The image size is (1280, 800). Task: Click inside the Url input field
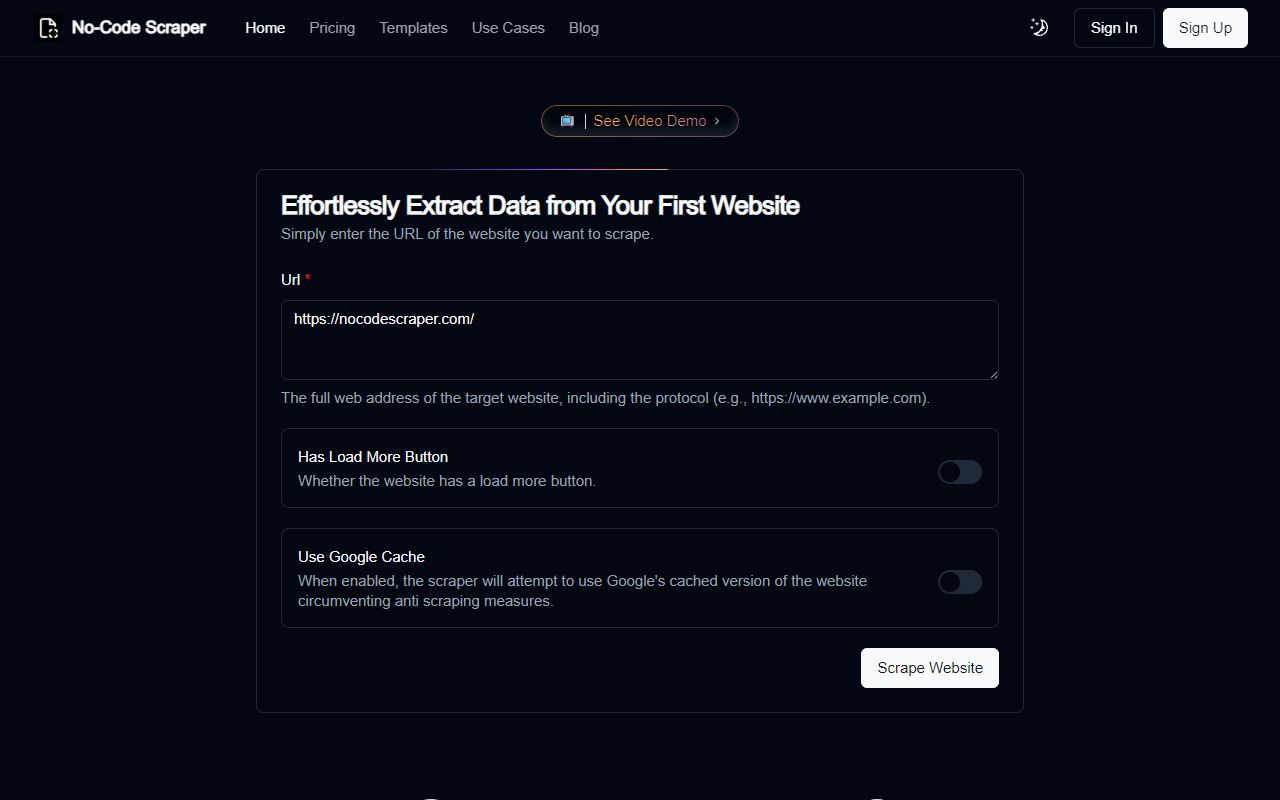pyautogui.click(x=639, y=340)
